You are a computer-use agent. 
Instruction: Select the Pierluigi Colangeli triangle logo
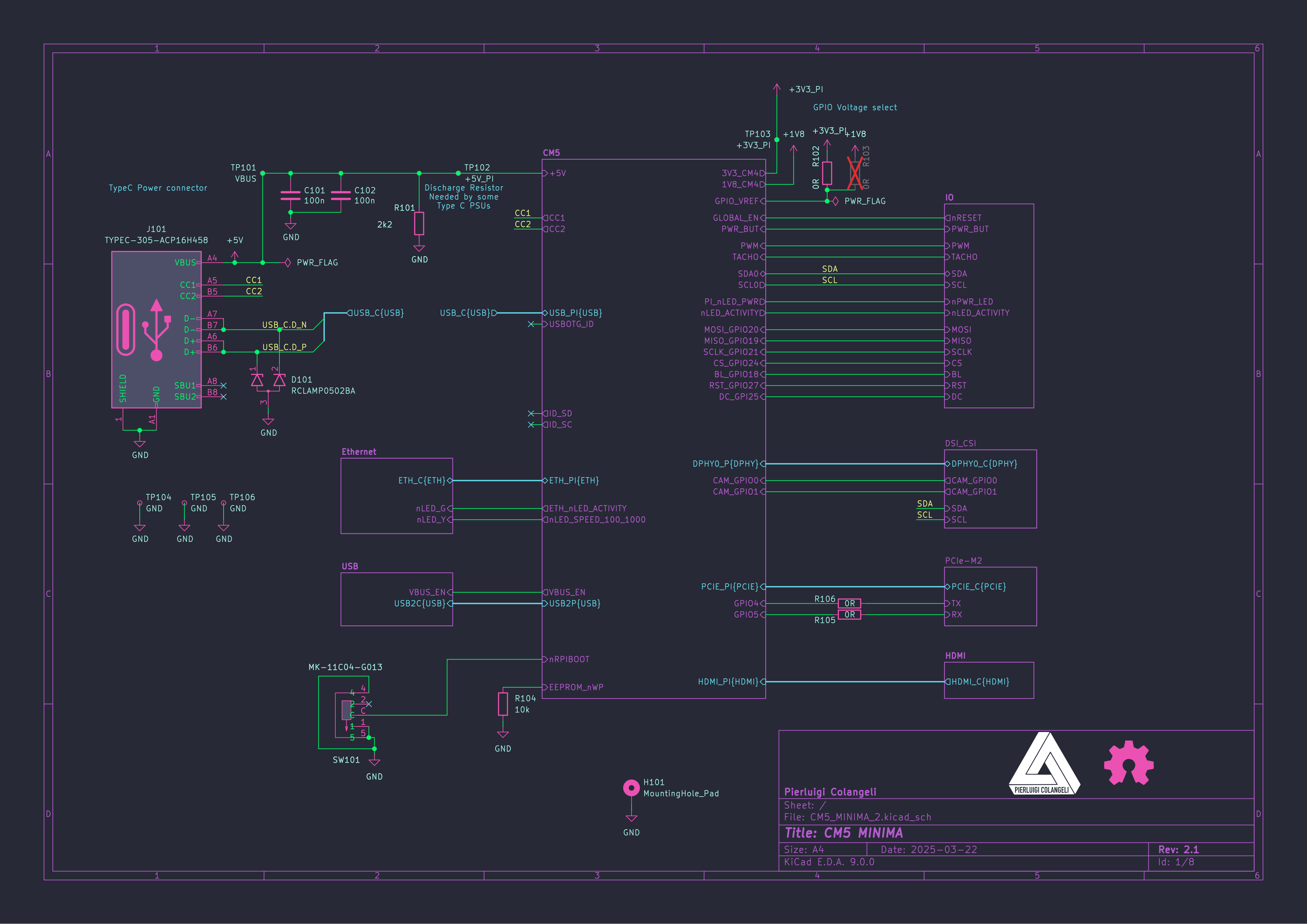click(x=1044, y=764)
